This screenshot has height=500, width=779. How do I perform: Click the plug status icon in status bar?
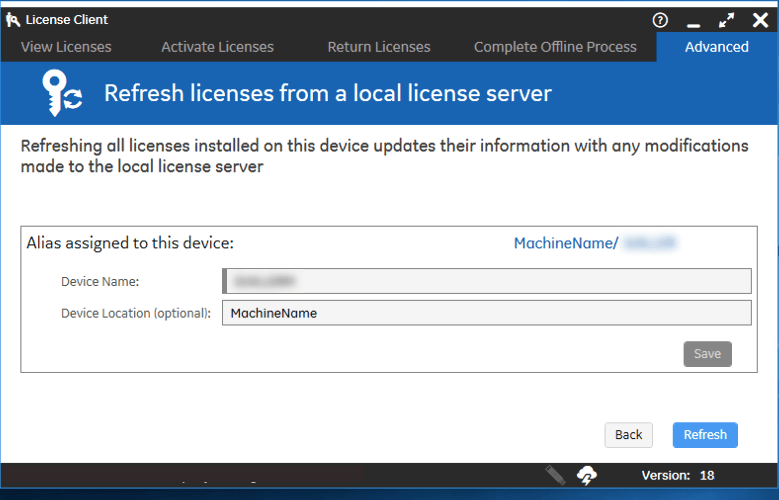(x=555, y=475)
